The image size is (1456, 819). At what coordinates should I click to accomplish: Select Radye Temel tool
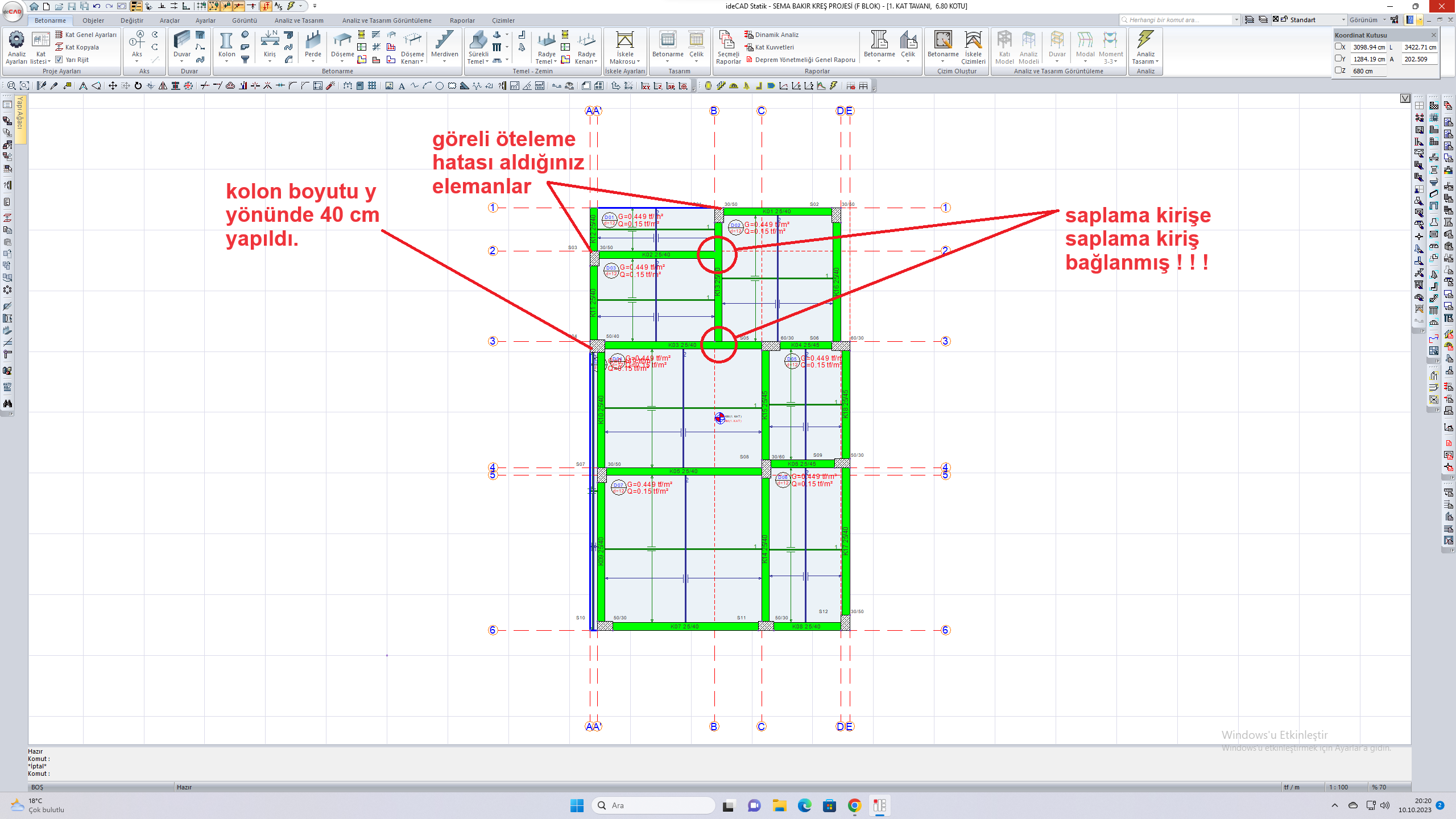[x=546, y=48]
